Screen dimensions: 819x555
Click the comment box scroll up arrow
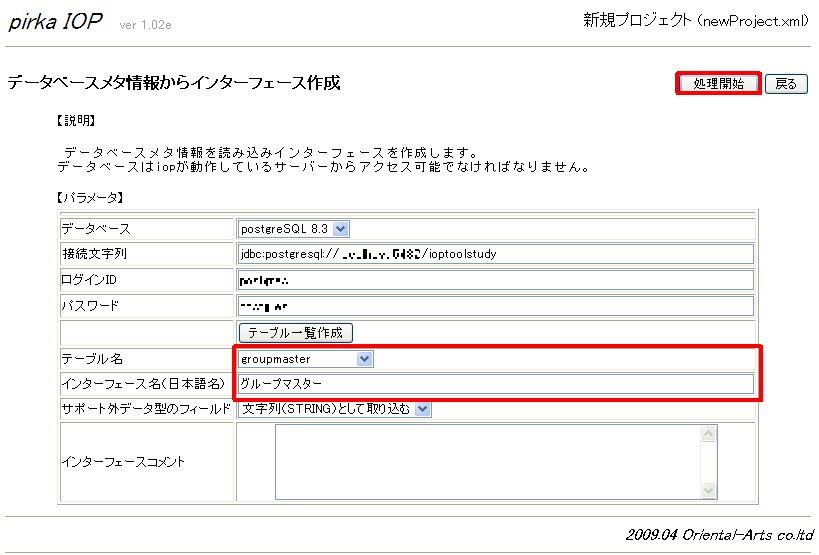709,434
